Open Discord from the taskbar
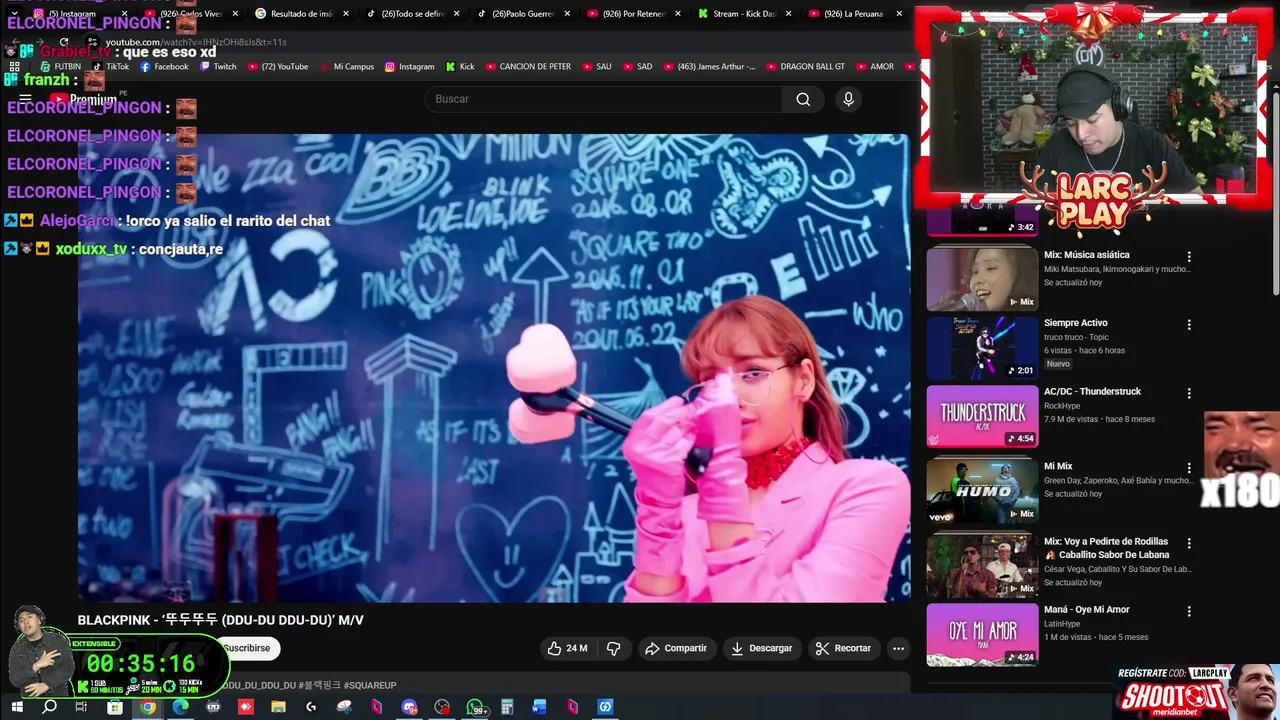 [x=409, y=707]
